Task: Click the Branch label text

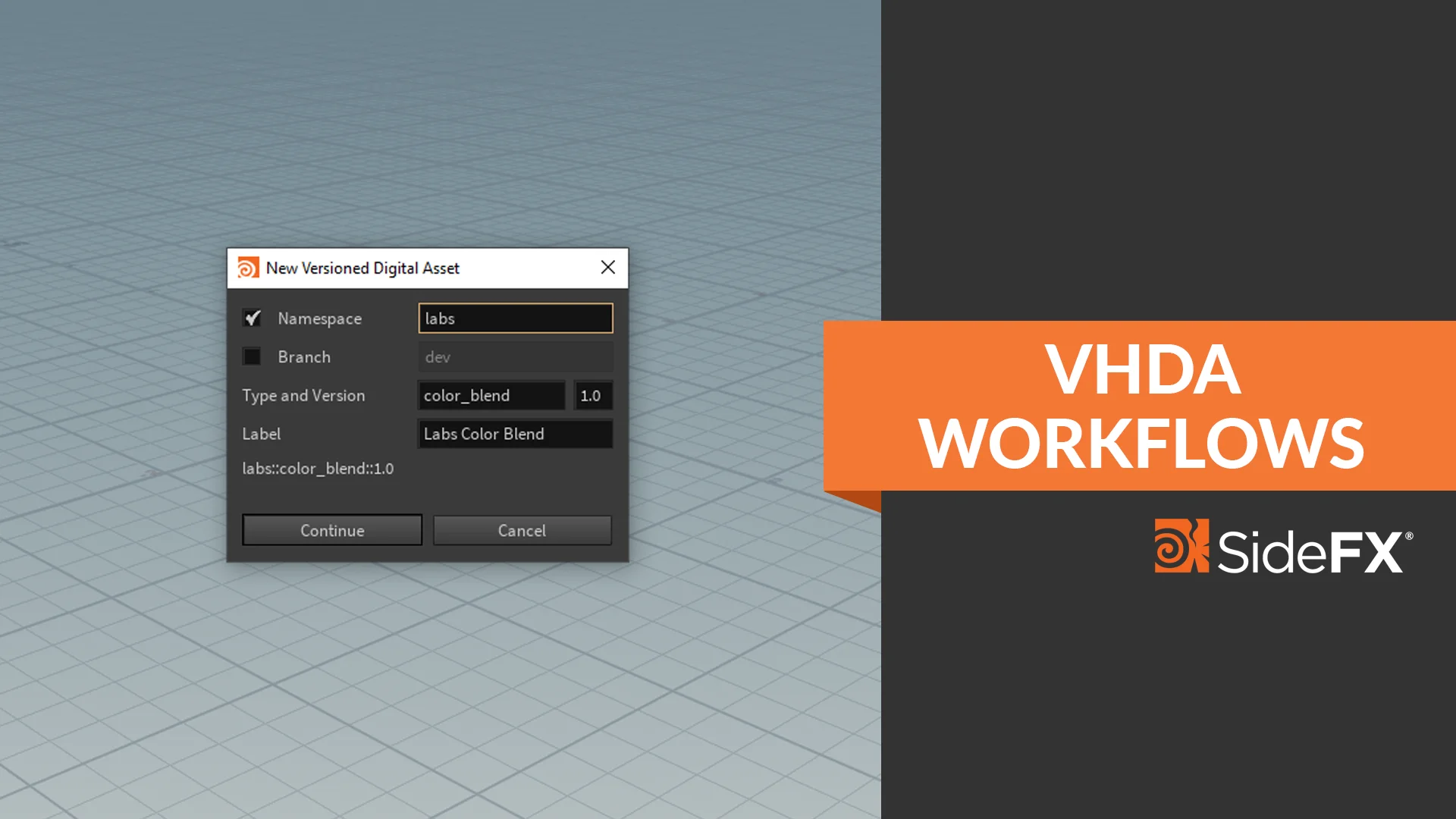Action: 303,357
